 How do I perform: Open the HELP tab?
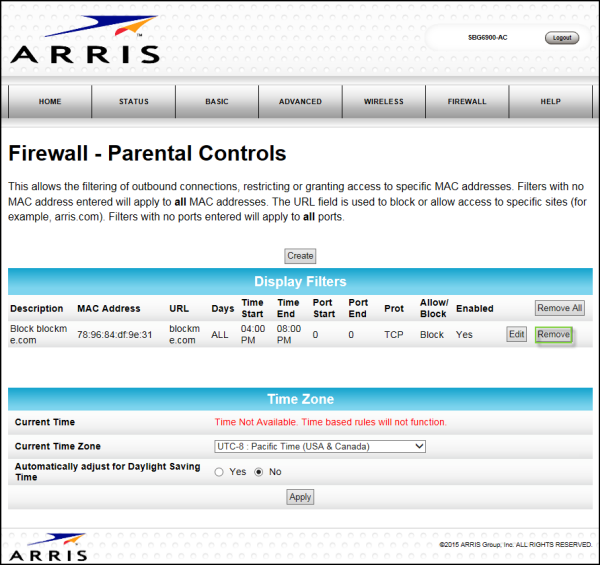point(550,102)
